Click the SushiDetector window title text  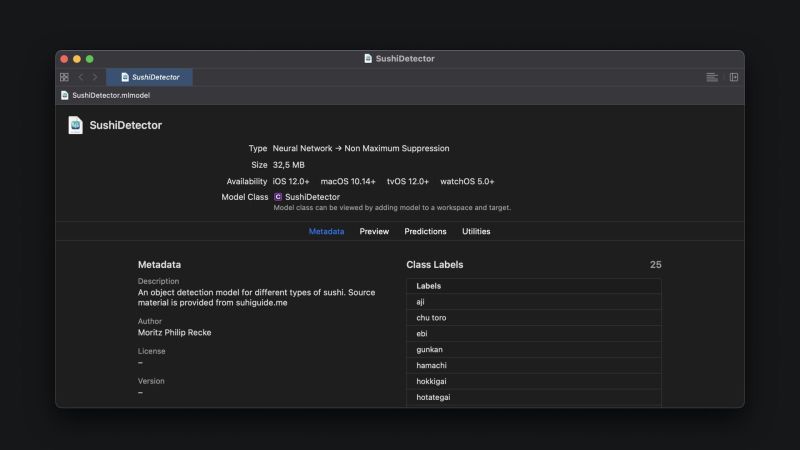point(405,59)
